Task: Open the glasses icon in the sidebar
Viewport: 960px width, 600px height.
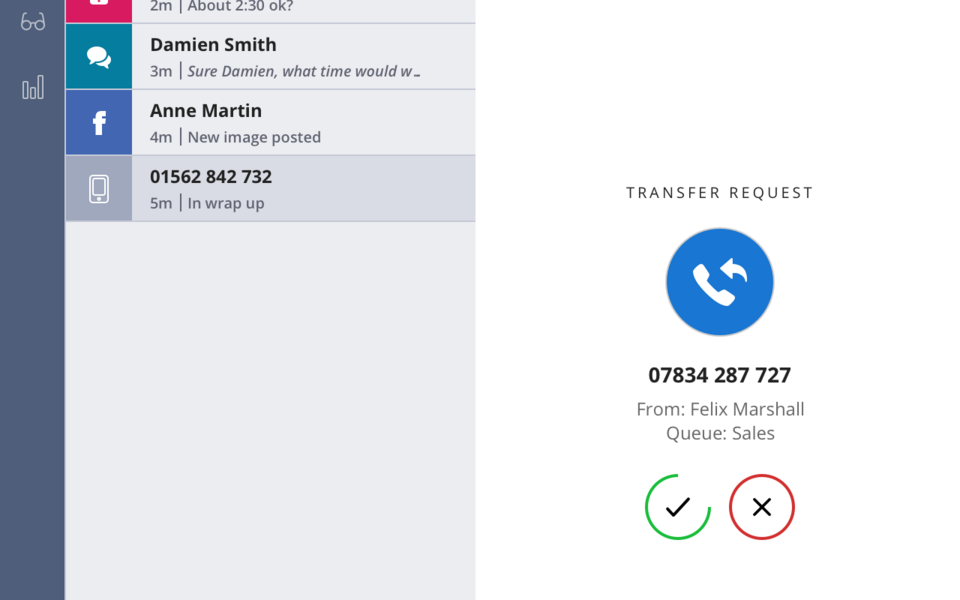Action: tap(32, 22)
